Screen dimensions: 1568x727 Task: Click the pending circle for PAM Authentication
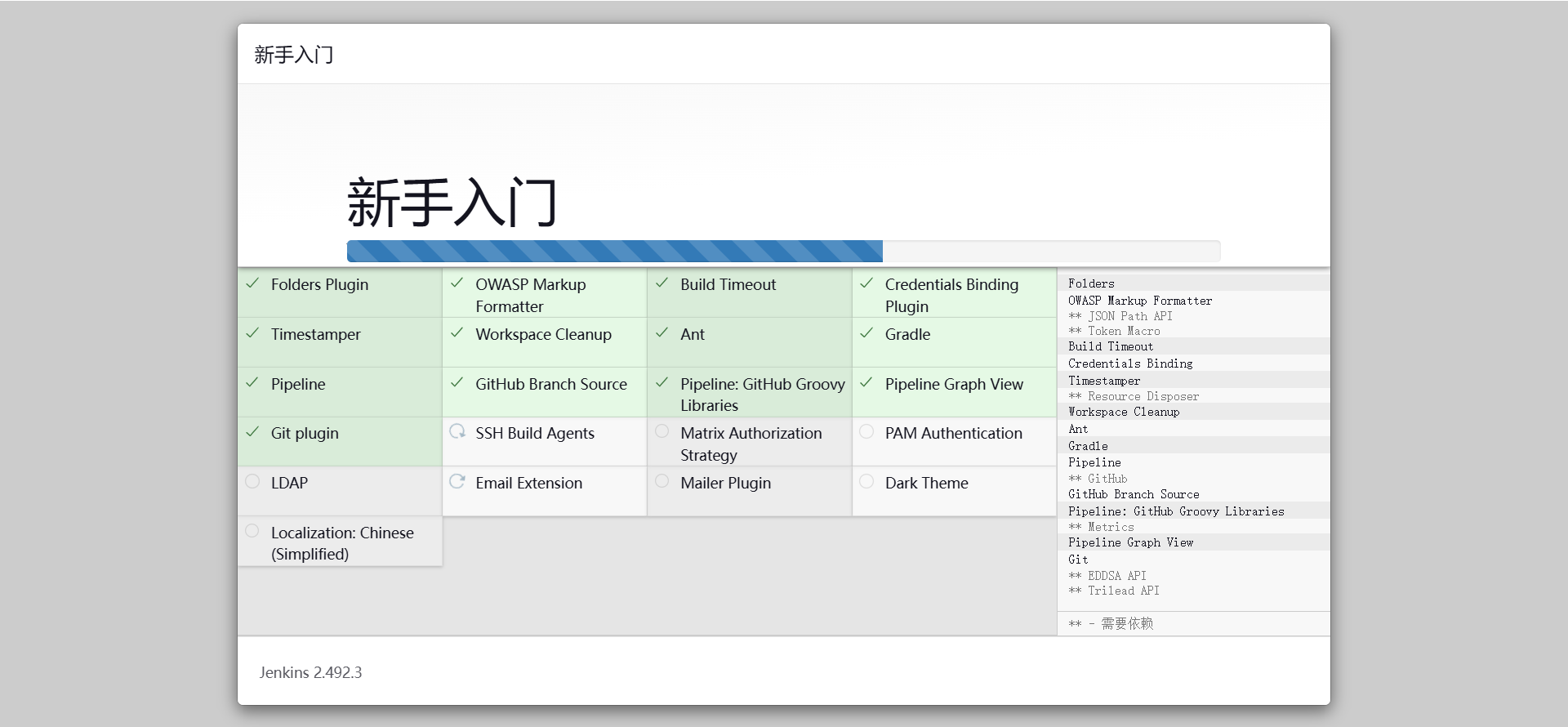[x=866, y=431]
